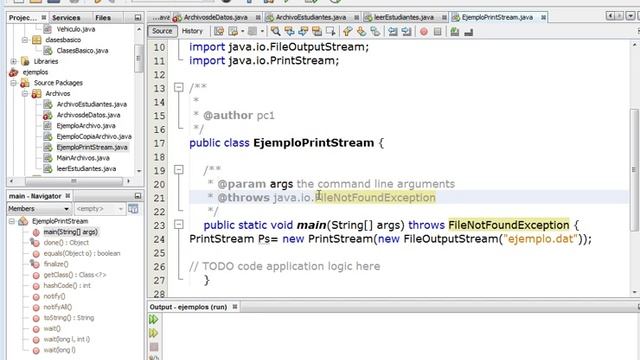This screenshot has height=360, width=640.
Task: Click Shift Line Right icon
Action: (x=407, y=31)
